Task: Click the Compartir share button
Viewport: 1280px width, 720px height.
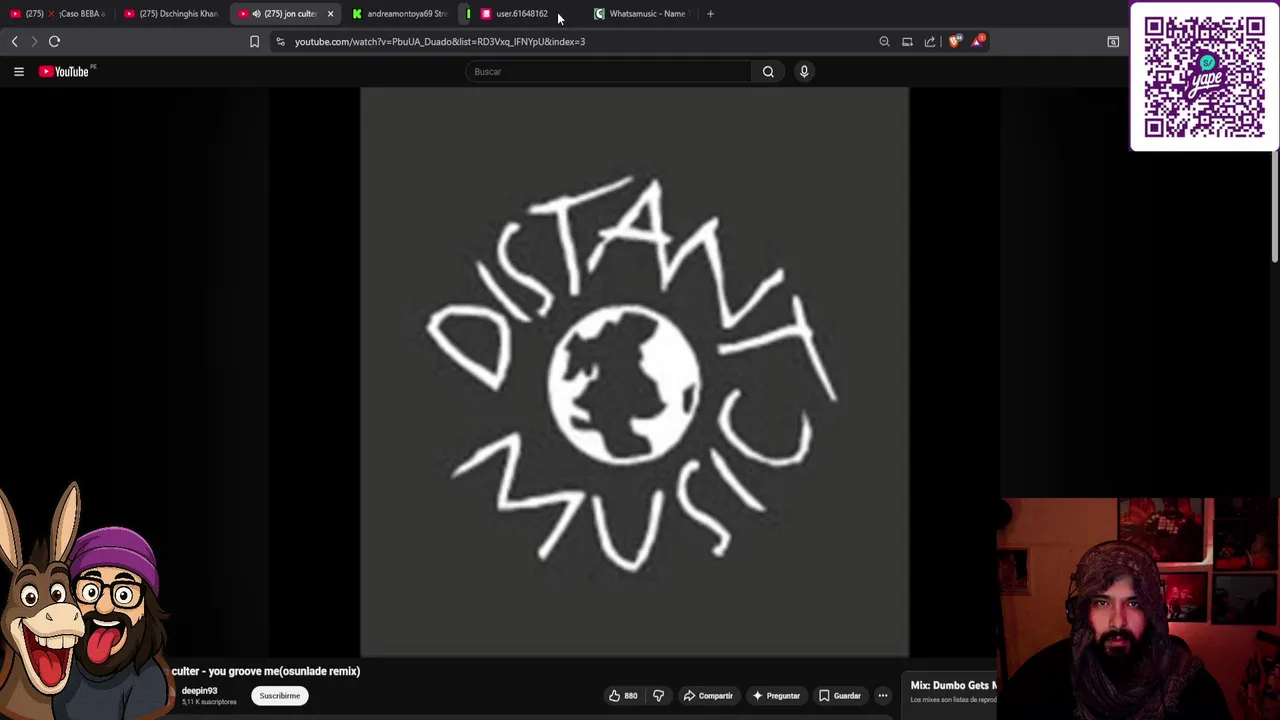Action: tap(708, 695)
